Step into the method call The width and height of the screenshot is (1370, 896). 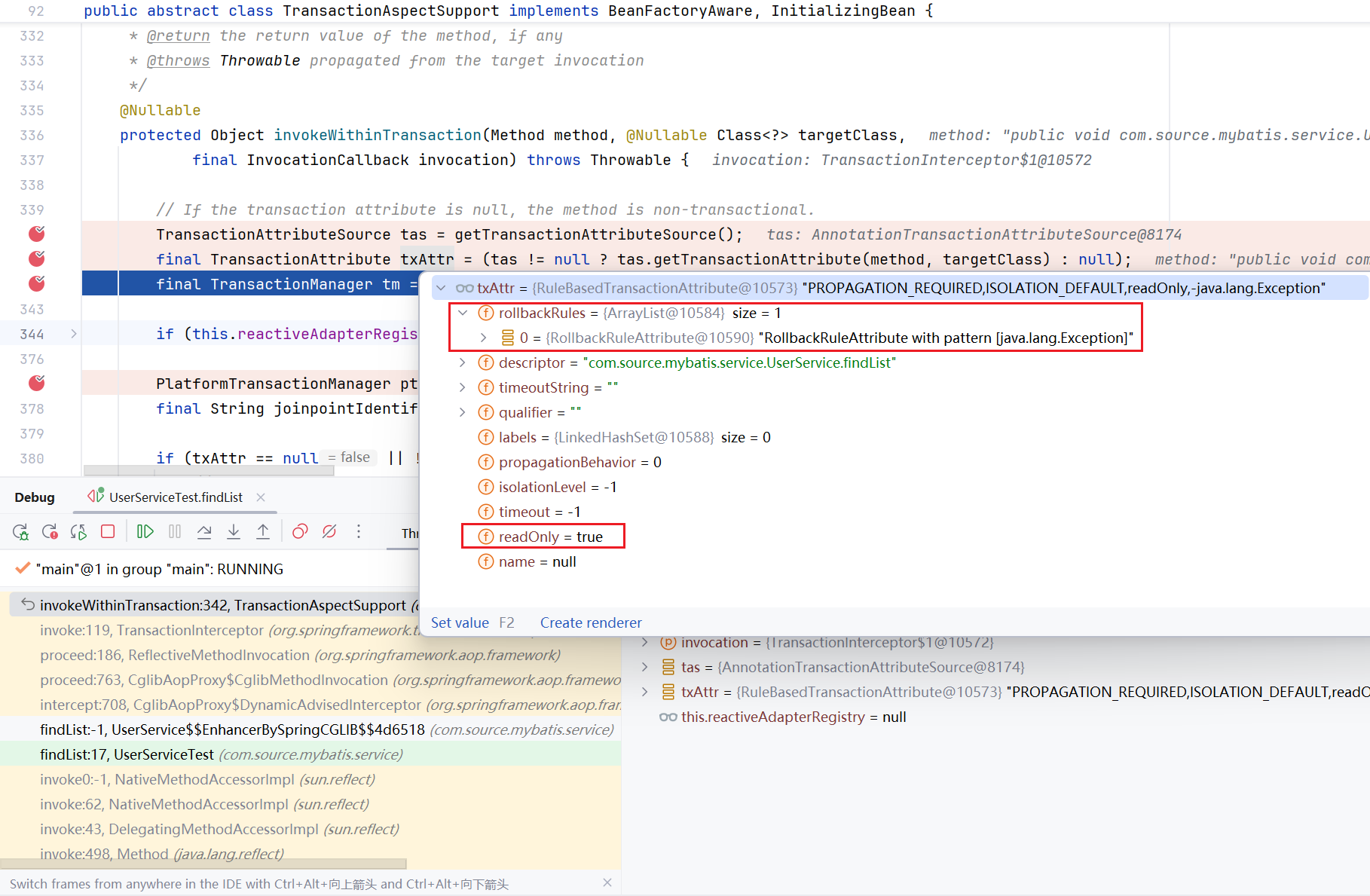234,532
